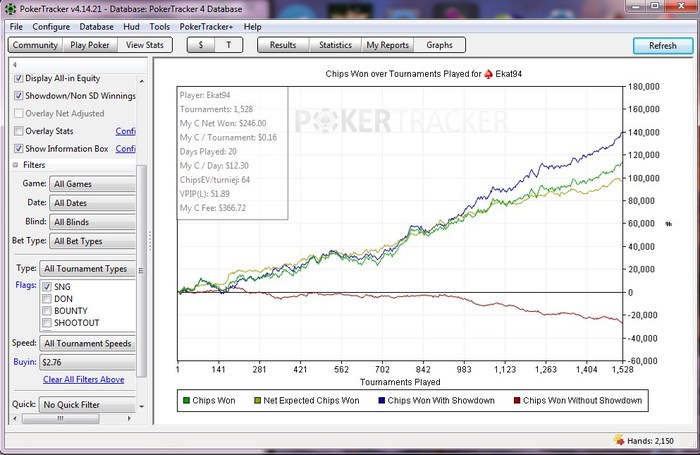Click Clear All Filters Above link
700x455 pixels.
click(x=83, y=380)
